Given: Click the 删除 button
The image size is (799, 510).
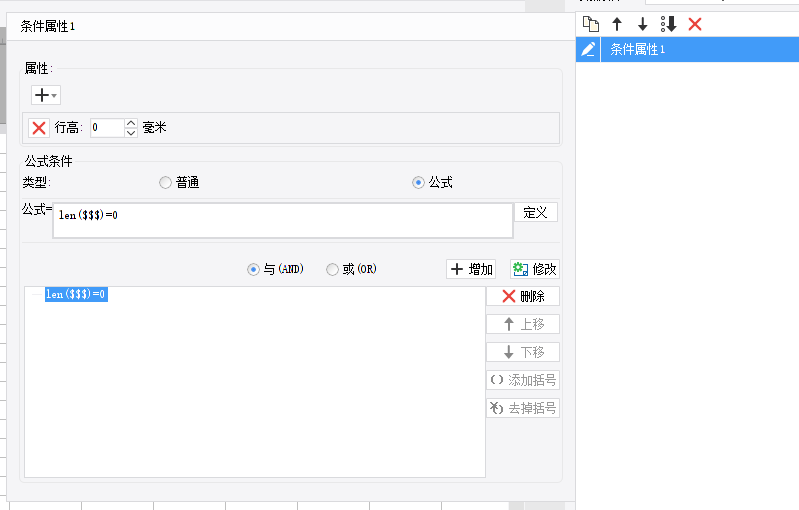Looking at the screenshot, I should [523, 296].
